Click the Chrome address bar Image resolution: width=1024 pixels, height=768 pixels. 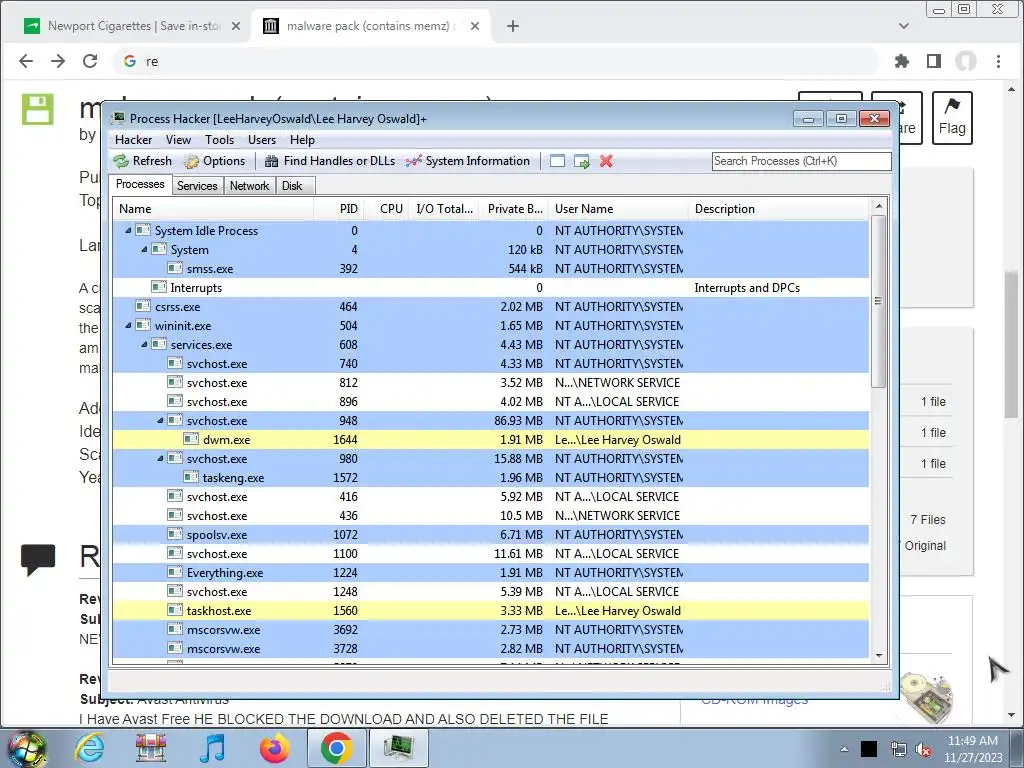coord(496,61)
